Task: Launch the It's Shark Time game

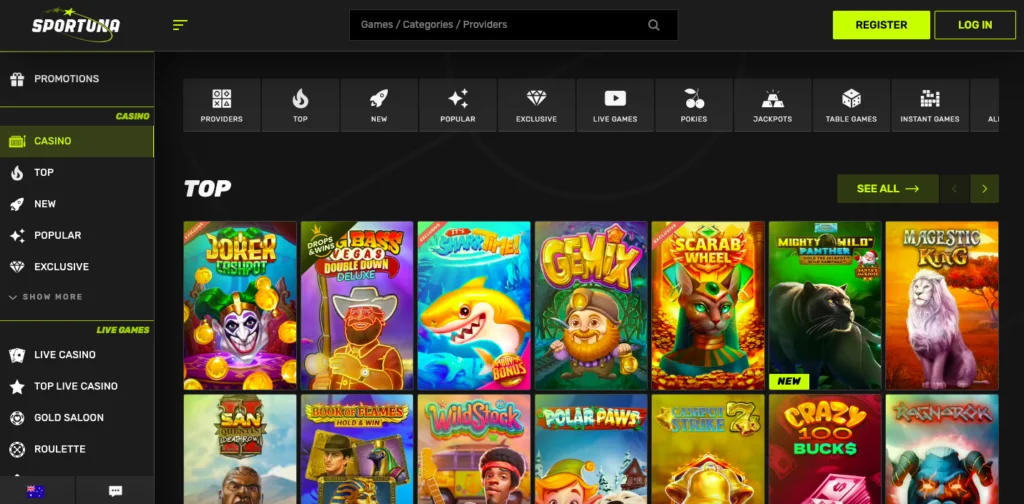Action: tap(474, 306)
